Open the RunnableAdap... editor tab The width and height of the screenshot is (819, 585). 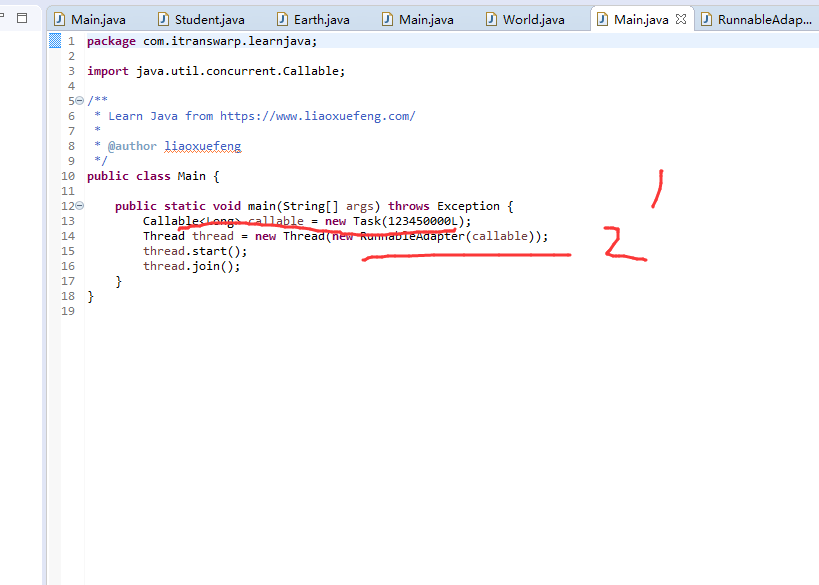coord(757,20)
